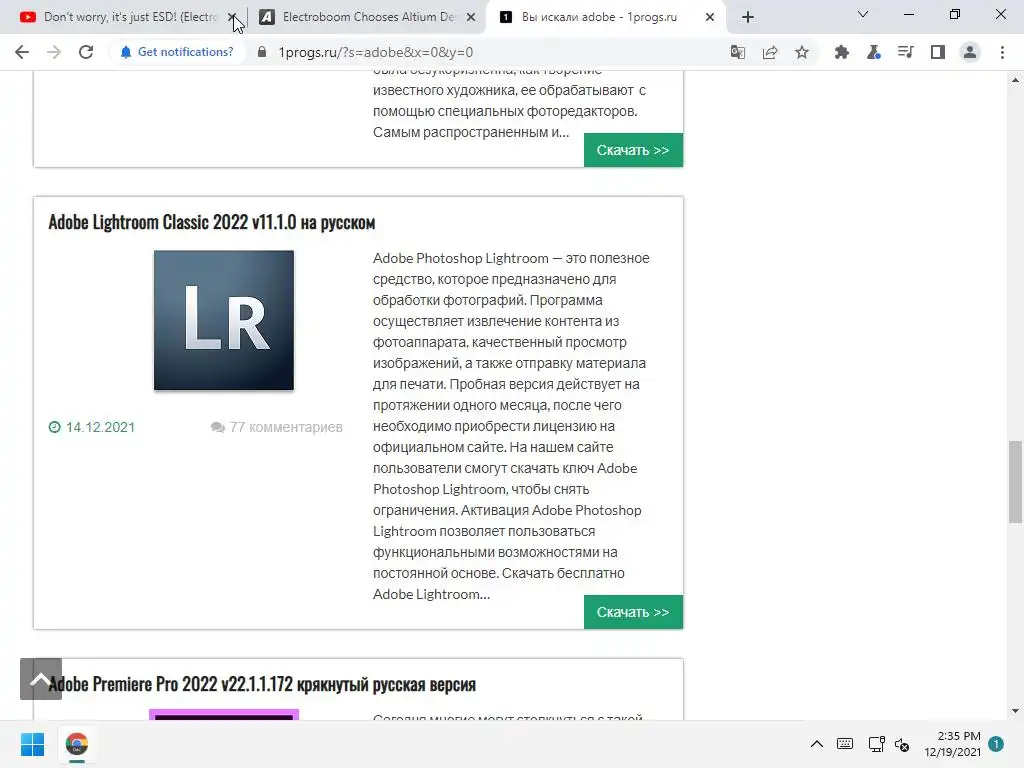Image resolution: width=1024 pixels, height=768 pixels.
Task: Open notification center badge
Action: point(996,744)
